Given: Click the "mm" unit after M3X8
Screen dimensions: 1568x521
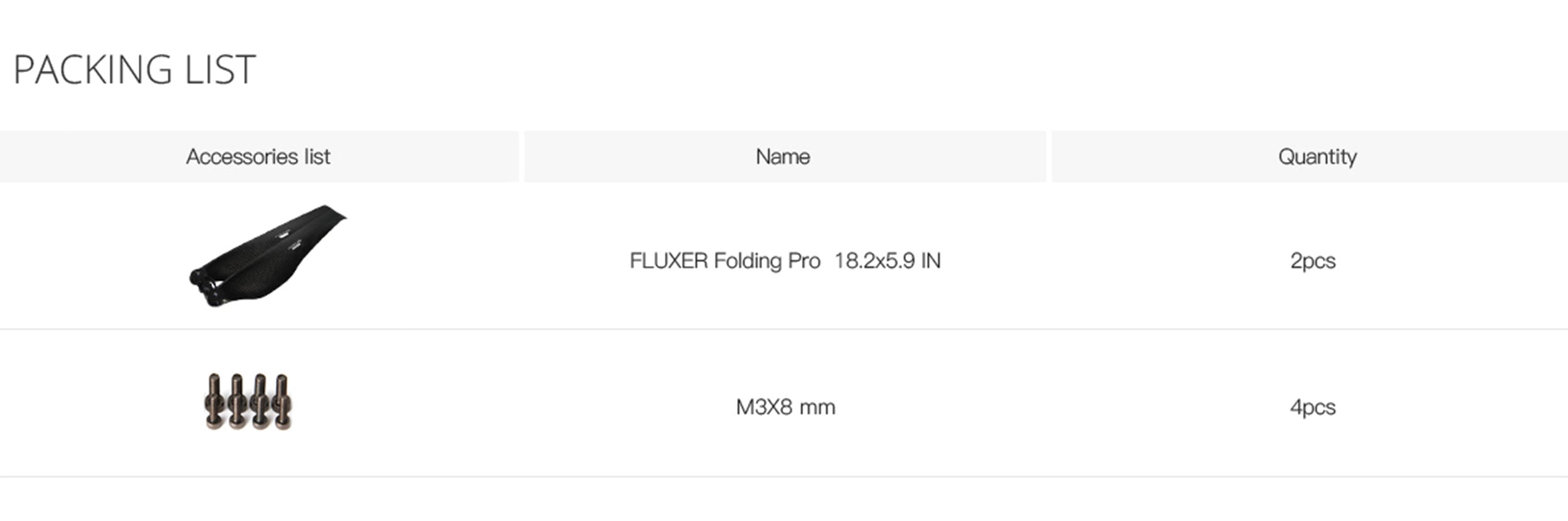Looking at the screenshot, I should click(x=817, y=408).
